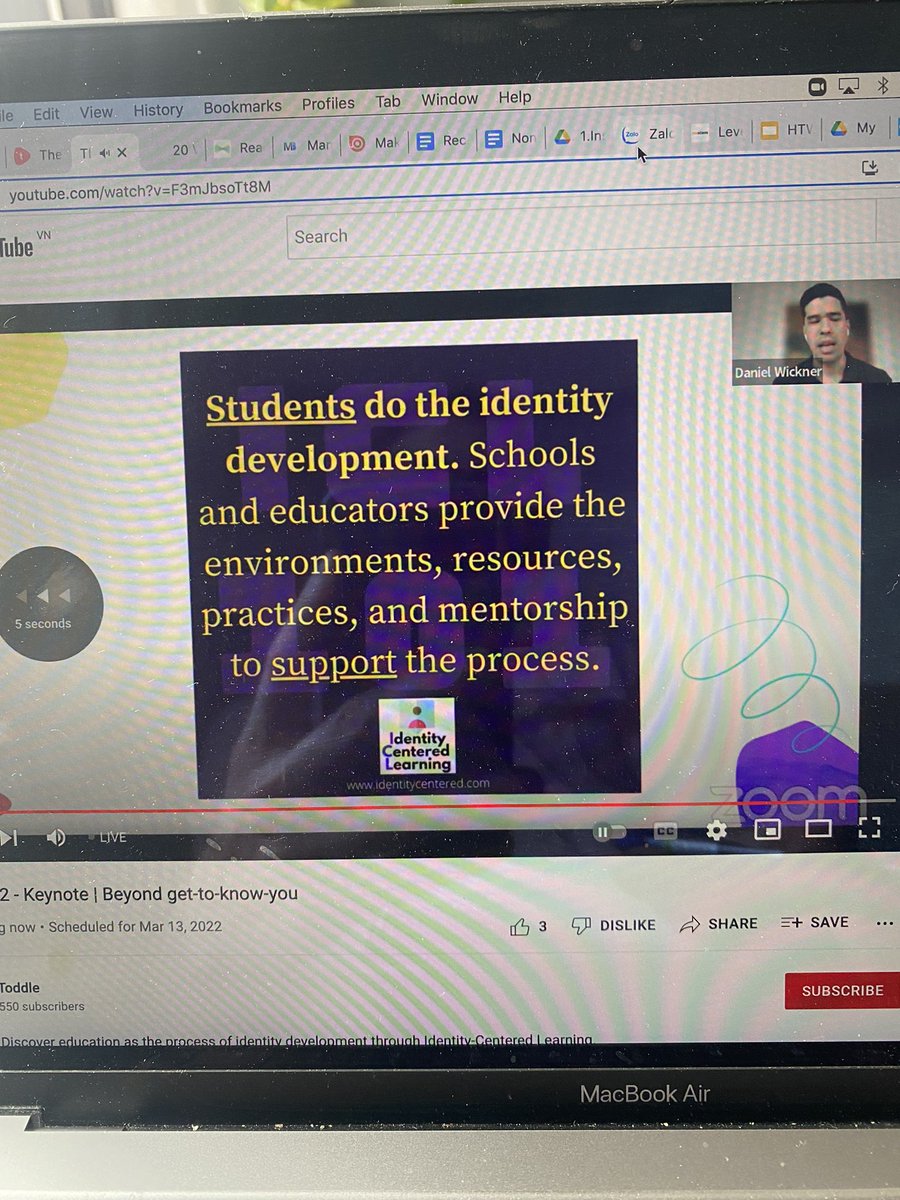Viewport: 900px width, 1200px height.
Task: Click the DISLIKE button
Action: click(x=613, y=925)
